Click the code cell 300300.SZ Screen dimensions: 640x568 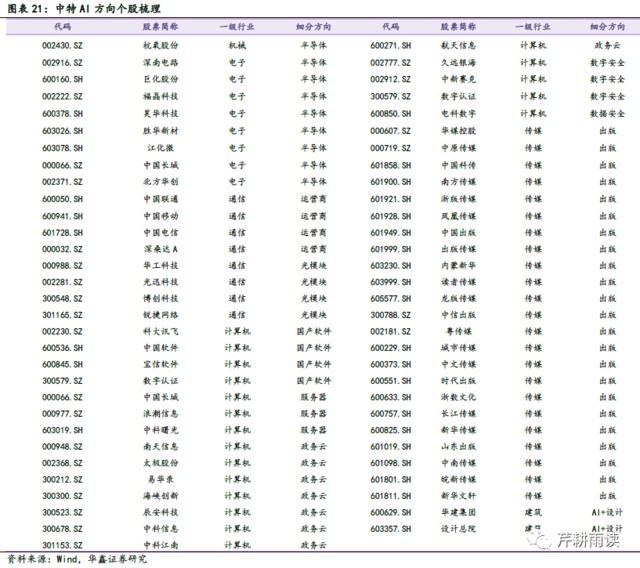click(62, 496)
